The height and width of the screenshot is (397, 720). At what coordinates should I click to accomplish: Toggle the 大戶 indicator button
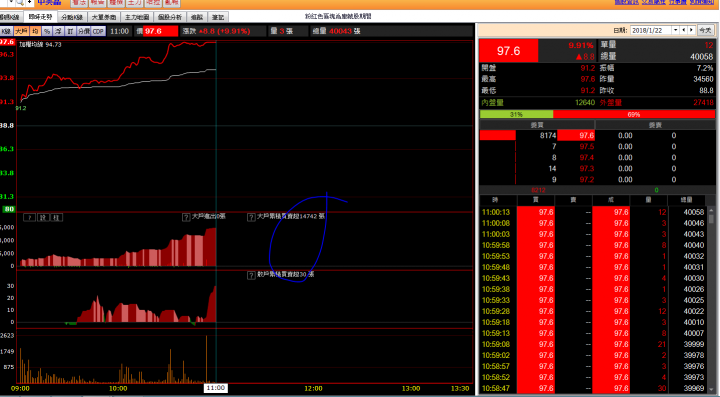(21, 31)
